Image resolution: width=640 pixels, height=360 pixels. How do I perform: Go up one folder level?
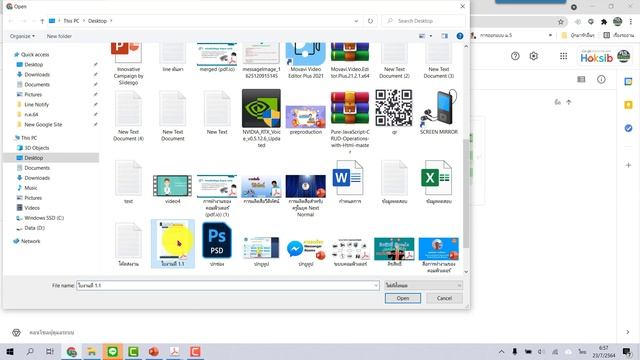[x=42, y=21]
